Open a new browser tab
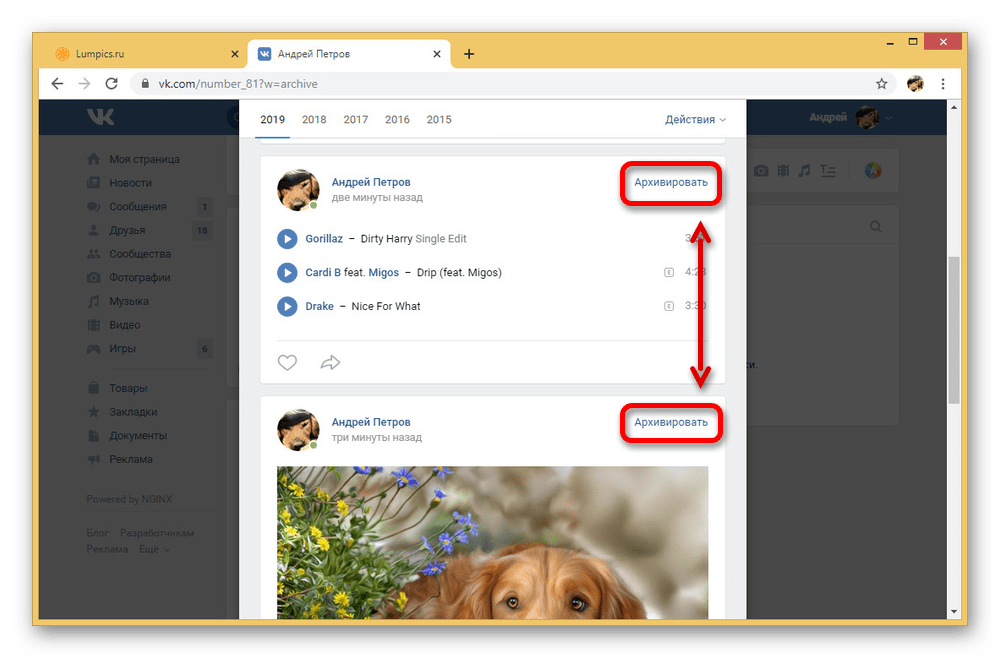The height and width of the screenshot is (658, 1000). [x=469, y=54]
